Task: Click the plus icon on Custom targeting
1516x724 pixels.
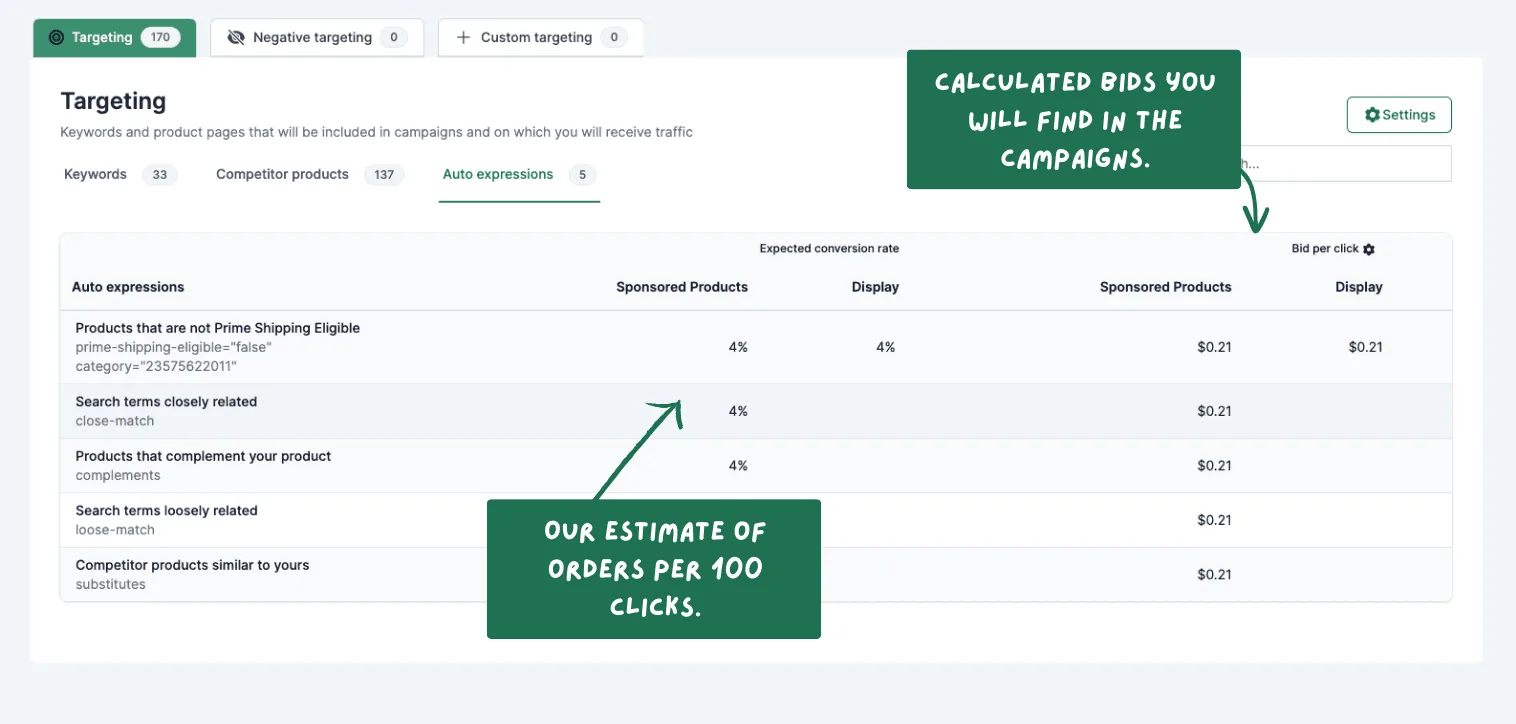Action: click(x=463, y=38)
